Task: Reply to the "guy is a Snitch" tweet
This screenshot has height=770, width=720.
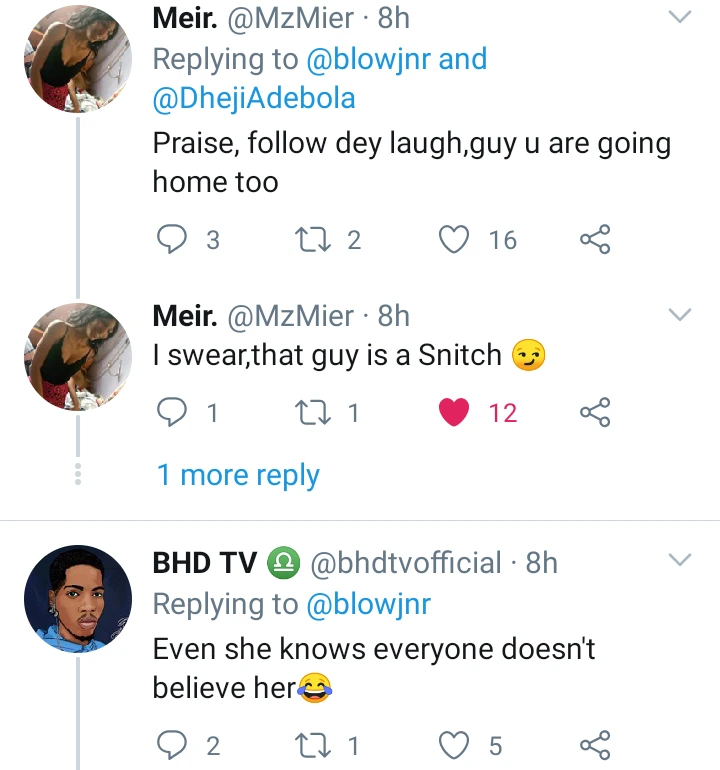Action: click(173, 412)
